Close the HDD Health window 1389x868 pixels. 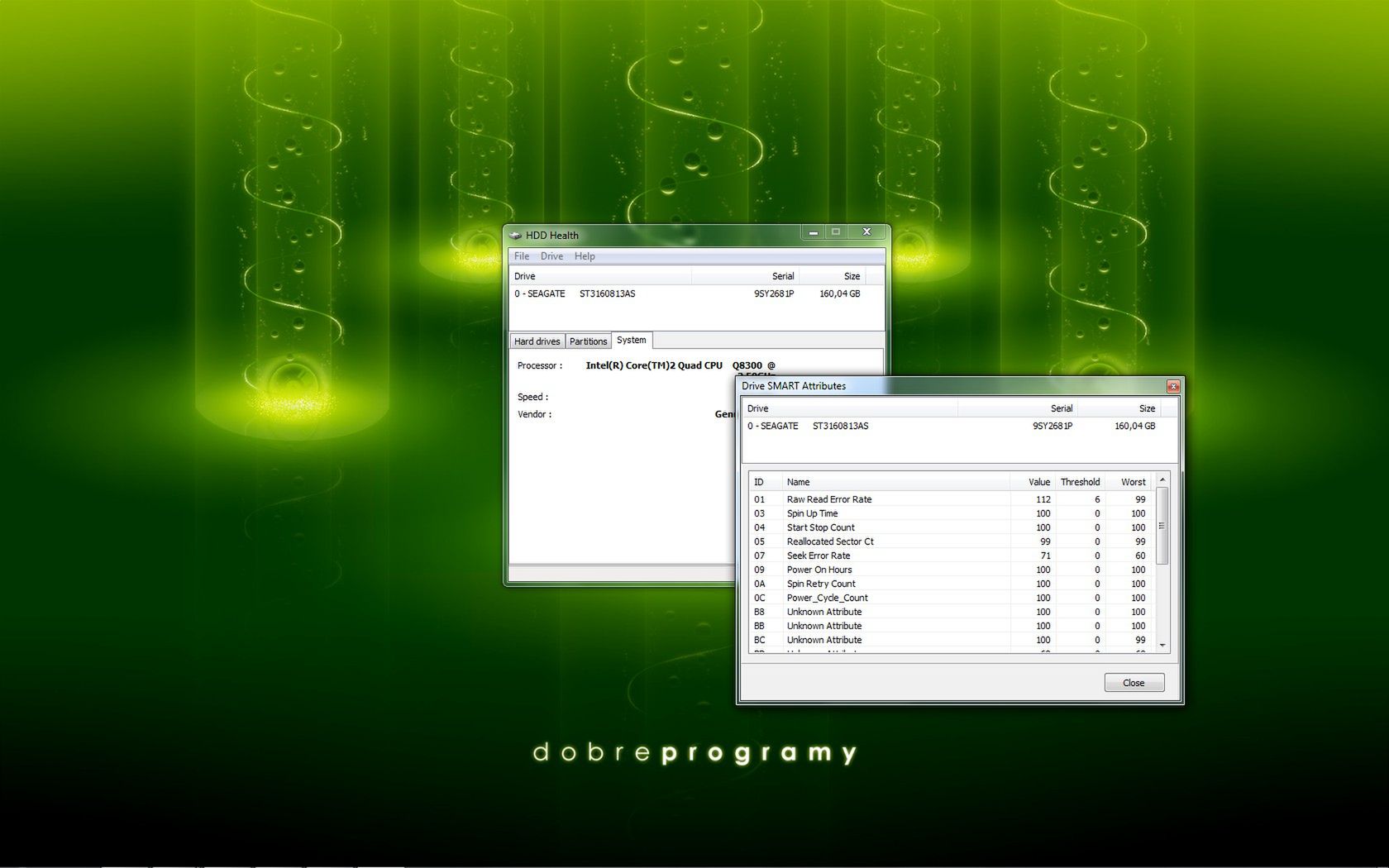(866, 232)
